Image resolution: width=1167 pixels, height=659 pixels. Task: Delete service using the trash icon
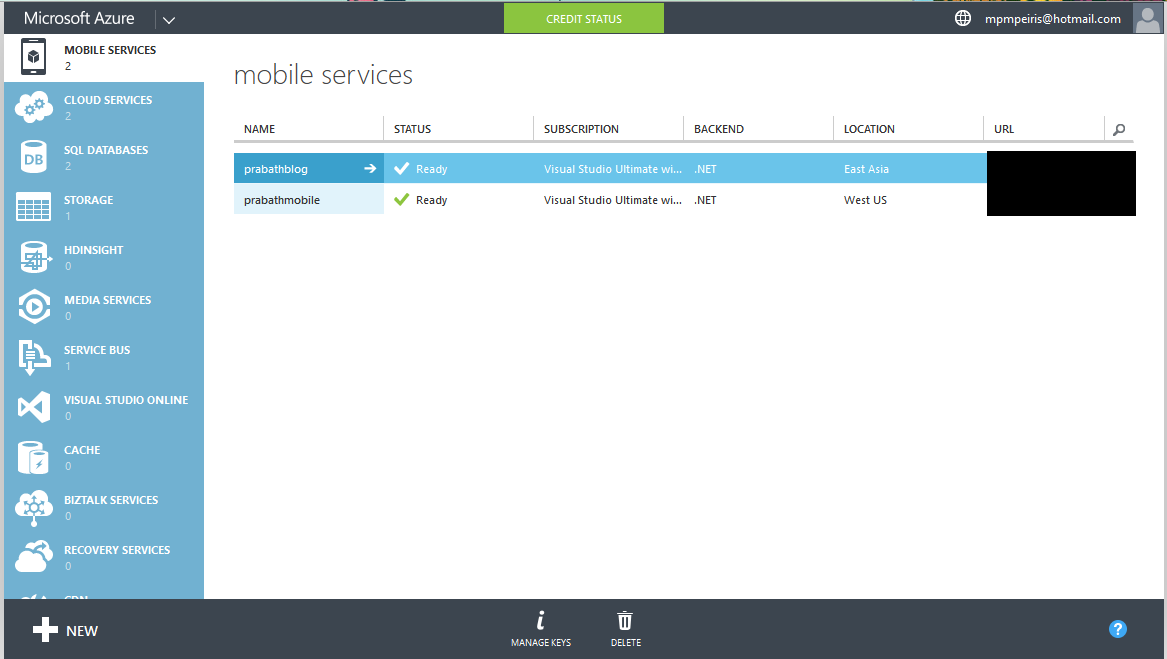click(x=625, y=628)
